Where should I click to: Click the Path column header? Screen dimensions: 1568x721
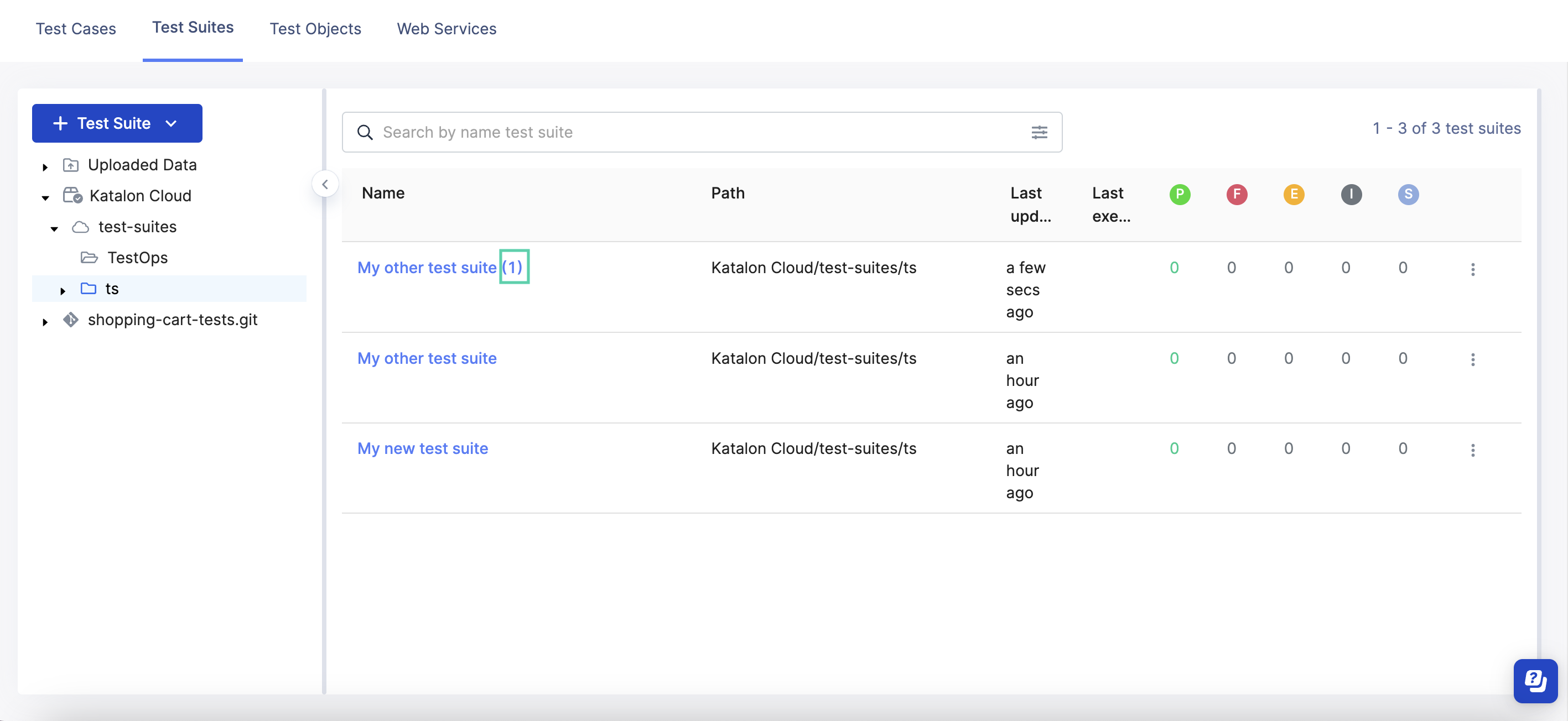pyautogui.click(x=728, y=193)
